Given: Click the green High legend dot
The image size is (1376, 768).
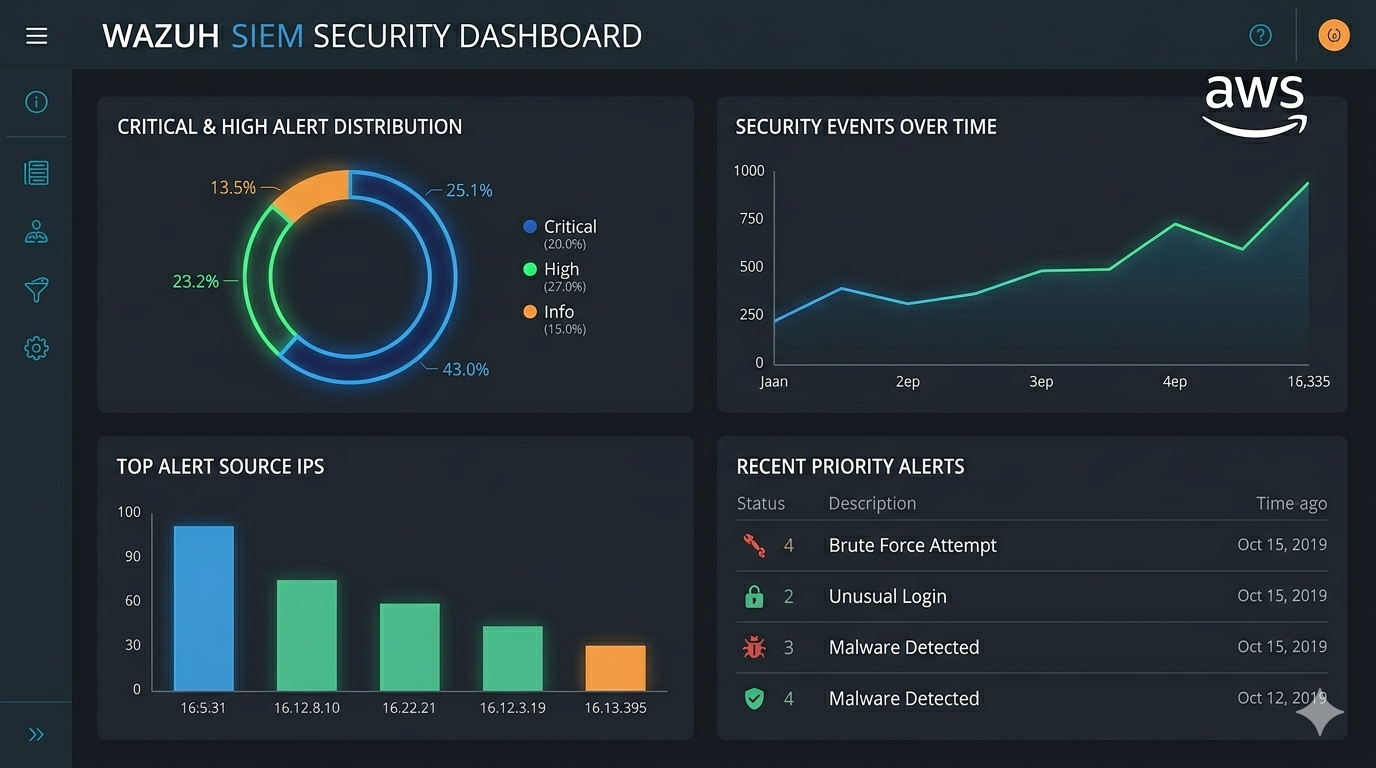Looking at the screenshot, I should click(530, 269).
